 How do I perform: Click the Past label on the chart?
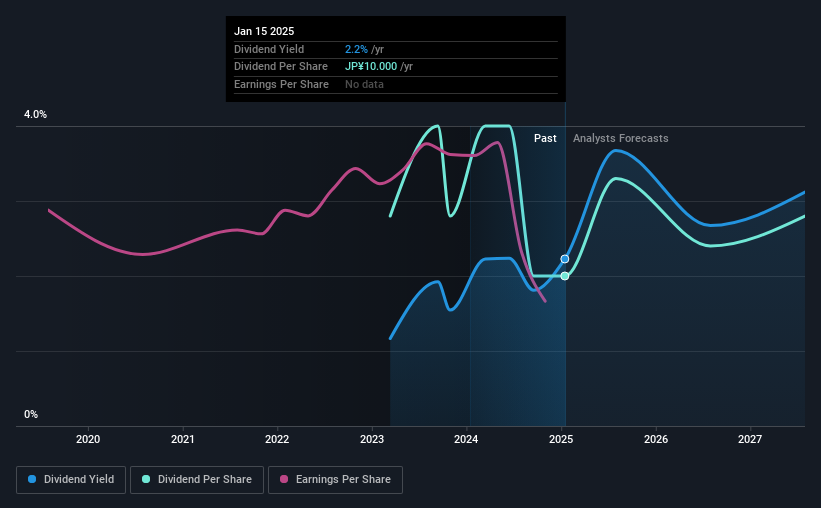point(545,138)
